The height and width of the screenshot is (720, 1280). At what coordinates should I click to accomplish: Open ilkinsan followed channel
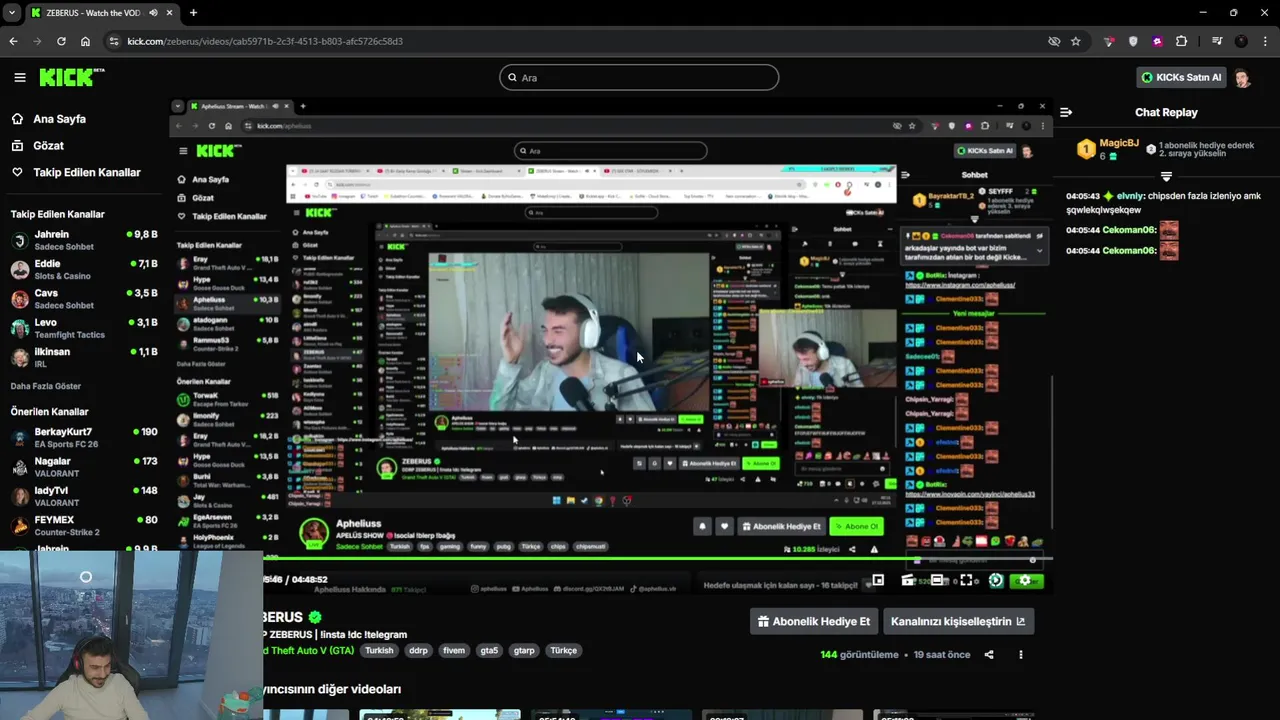84,357
